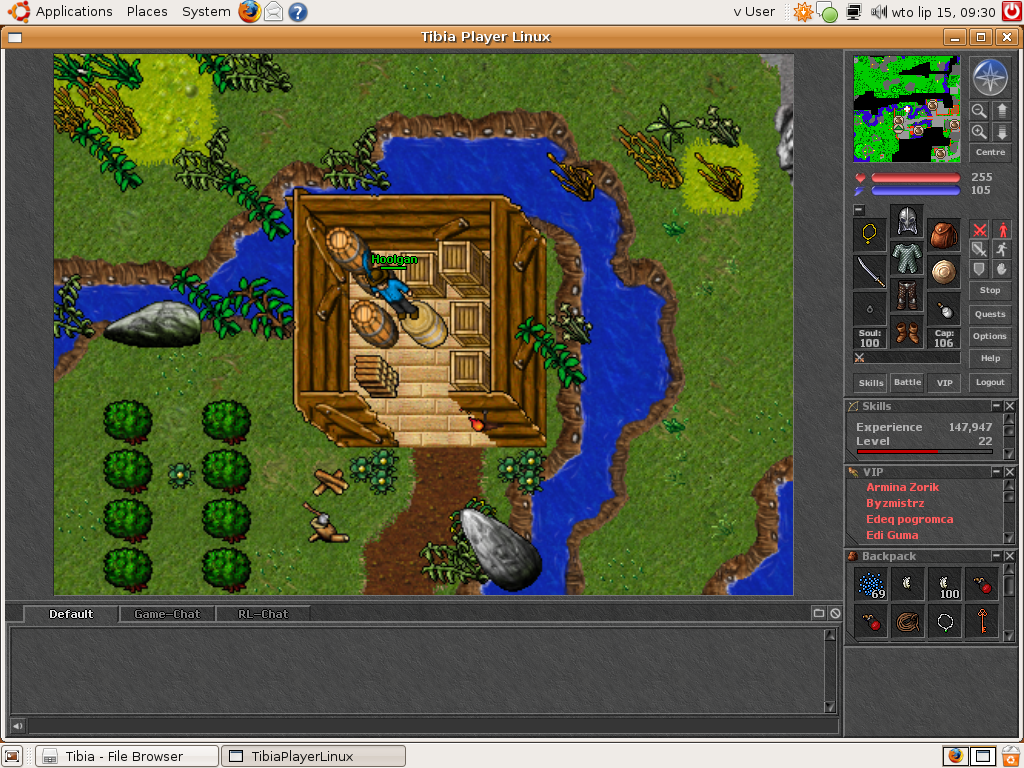Toggle stand-while-fighting mode (red figure)
Viewport: 1024px width, 768px height.
(1002, 230)
